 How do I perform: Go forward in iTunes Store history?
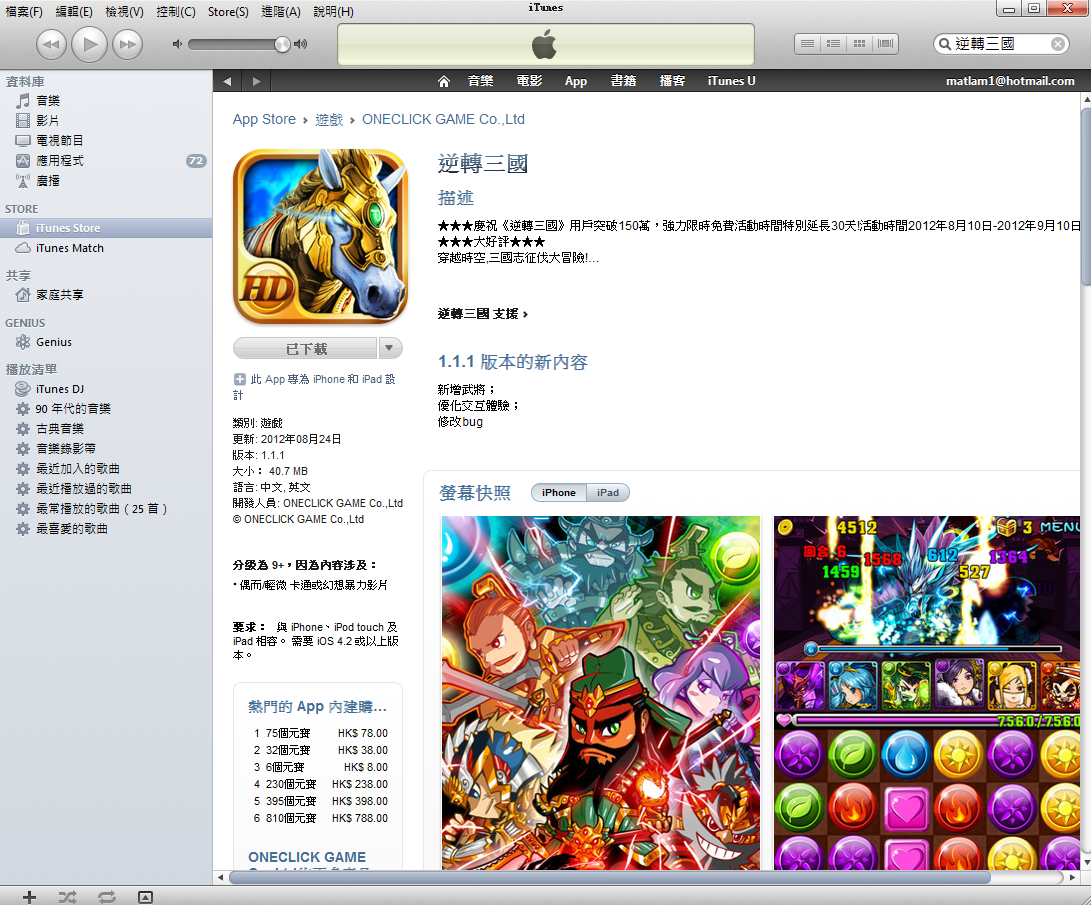click(x=256, y=81)
